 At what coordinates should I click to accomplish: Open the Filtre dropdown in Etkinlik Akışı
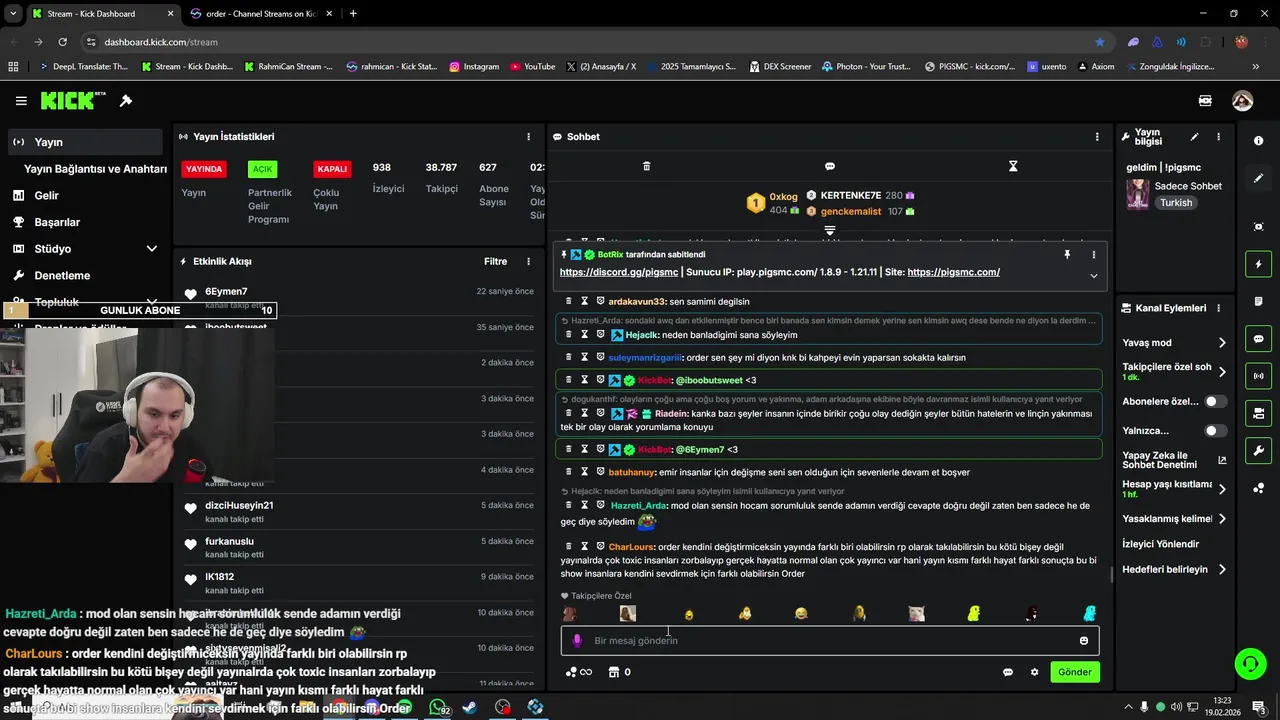495,262
